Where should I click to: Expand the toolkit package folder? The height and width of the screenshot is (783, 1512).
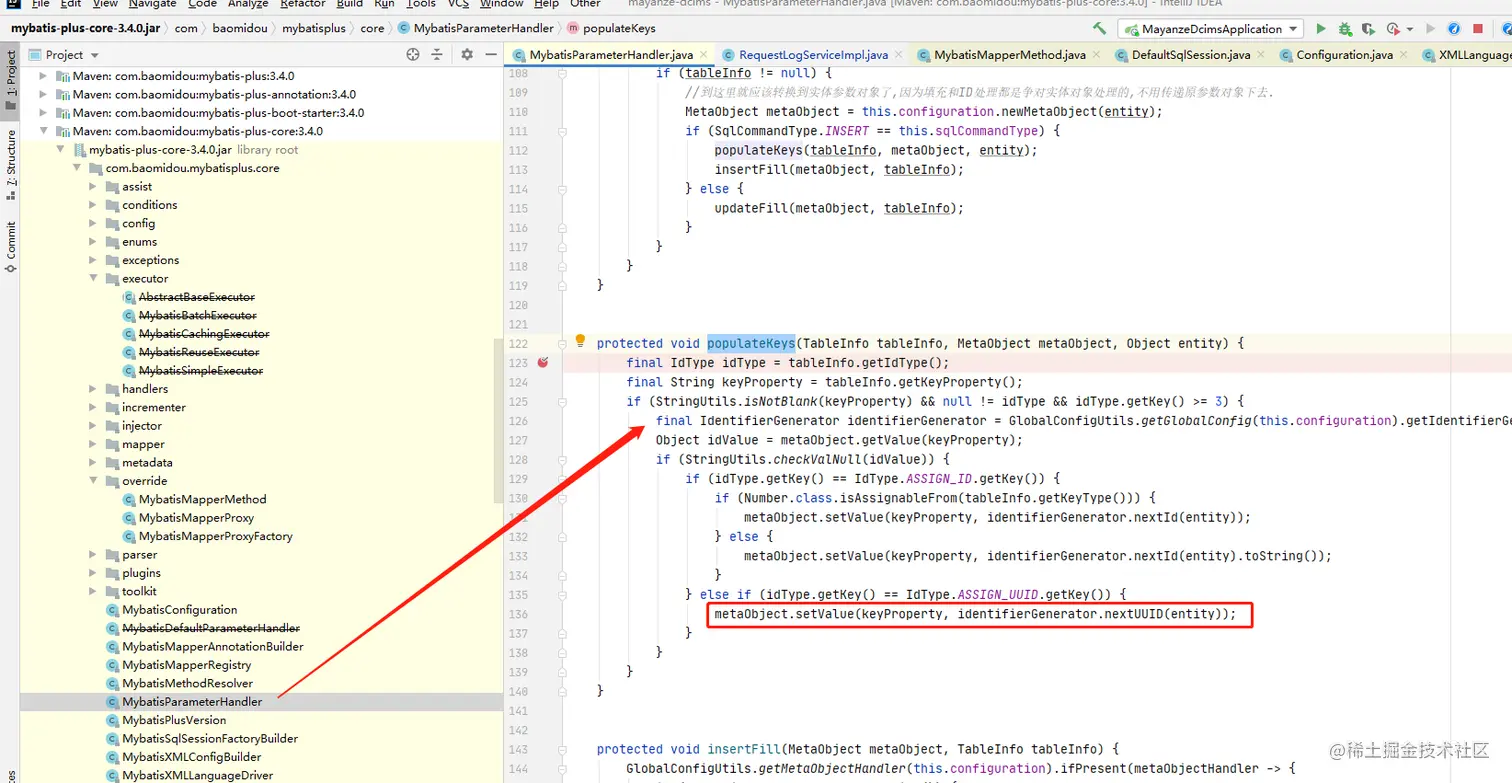93,591
